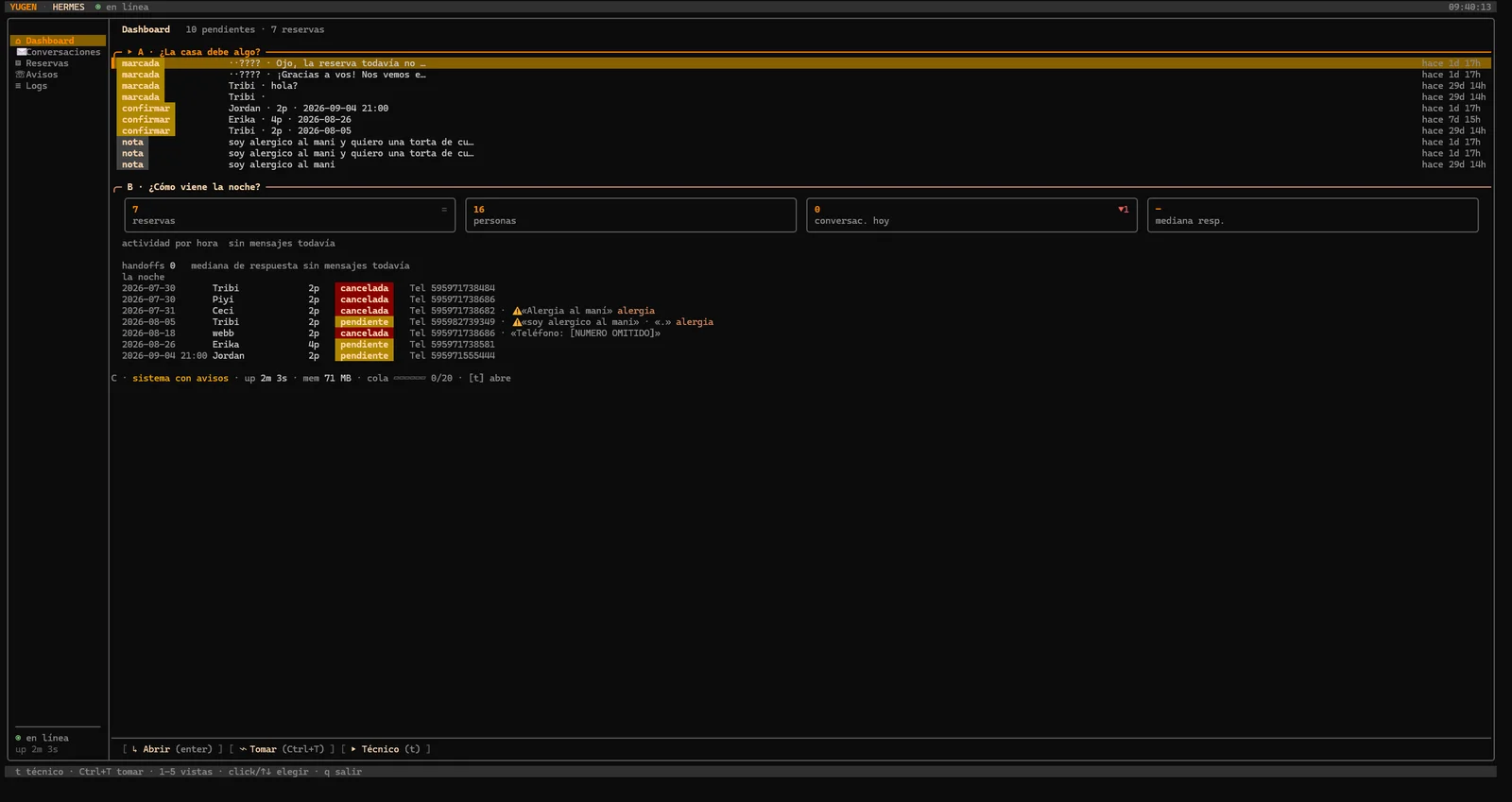
Task: Click the Tomar (Ctrl+T) button
Action: click(x=282, y=749)
